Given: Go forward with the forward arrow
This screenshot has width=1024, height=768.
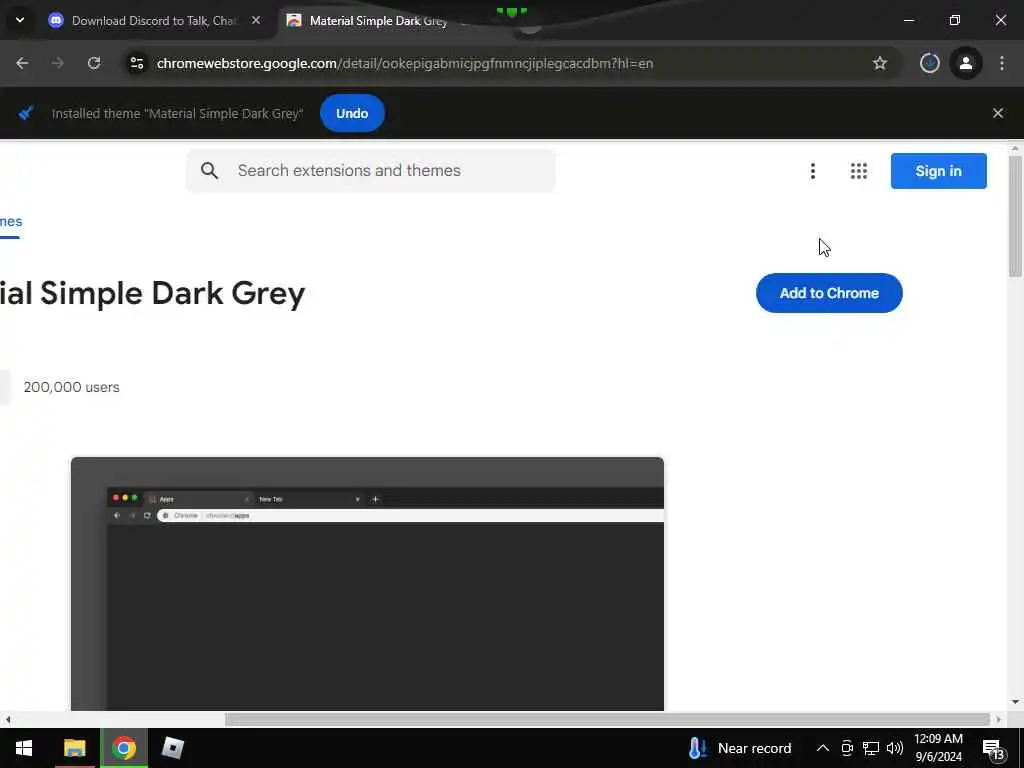Looking at the screenshot, I should click(x=58, y=63).
